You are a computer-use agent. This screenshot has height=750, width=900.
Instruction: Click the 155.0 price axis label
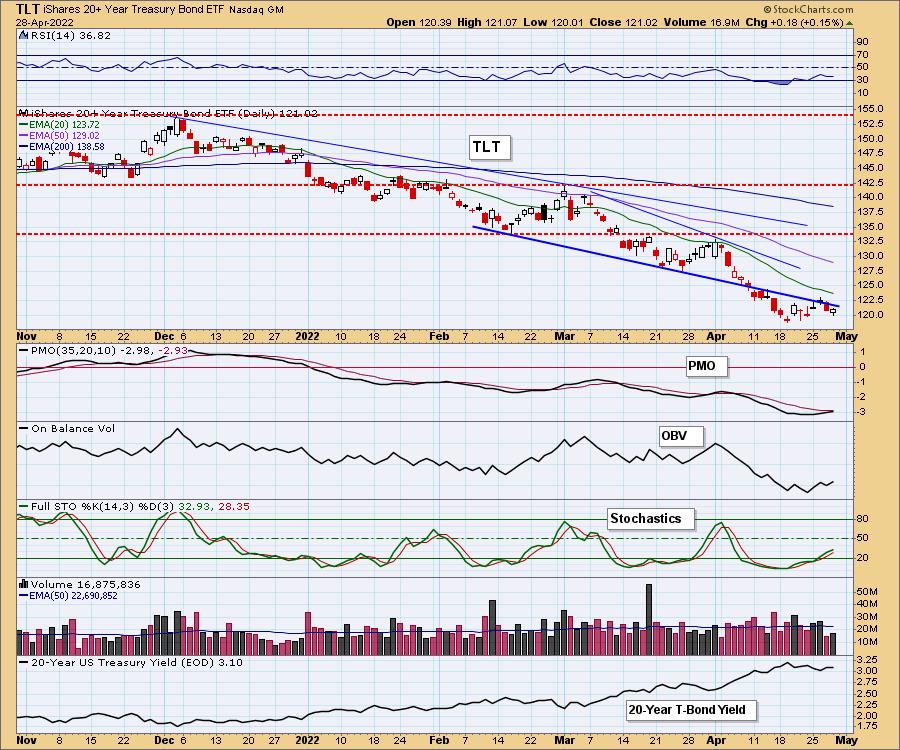[x=870, y=108]
